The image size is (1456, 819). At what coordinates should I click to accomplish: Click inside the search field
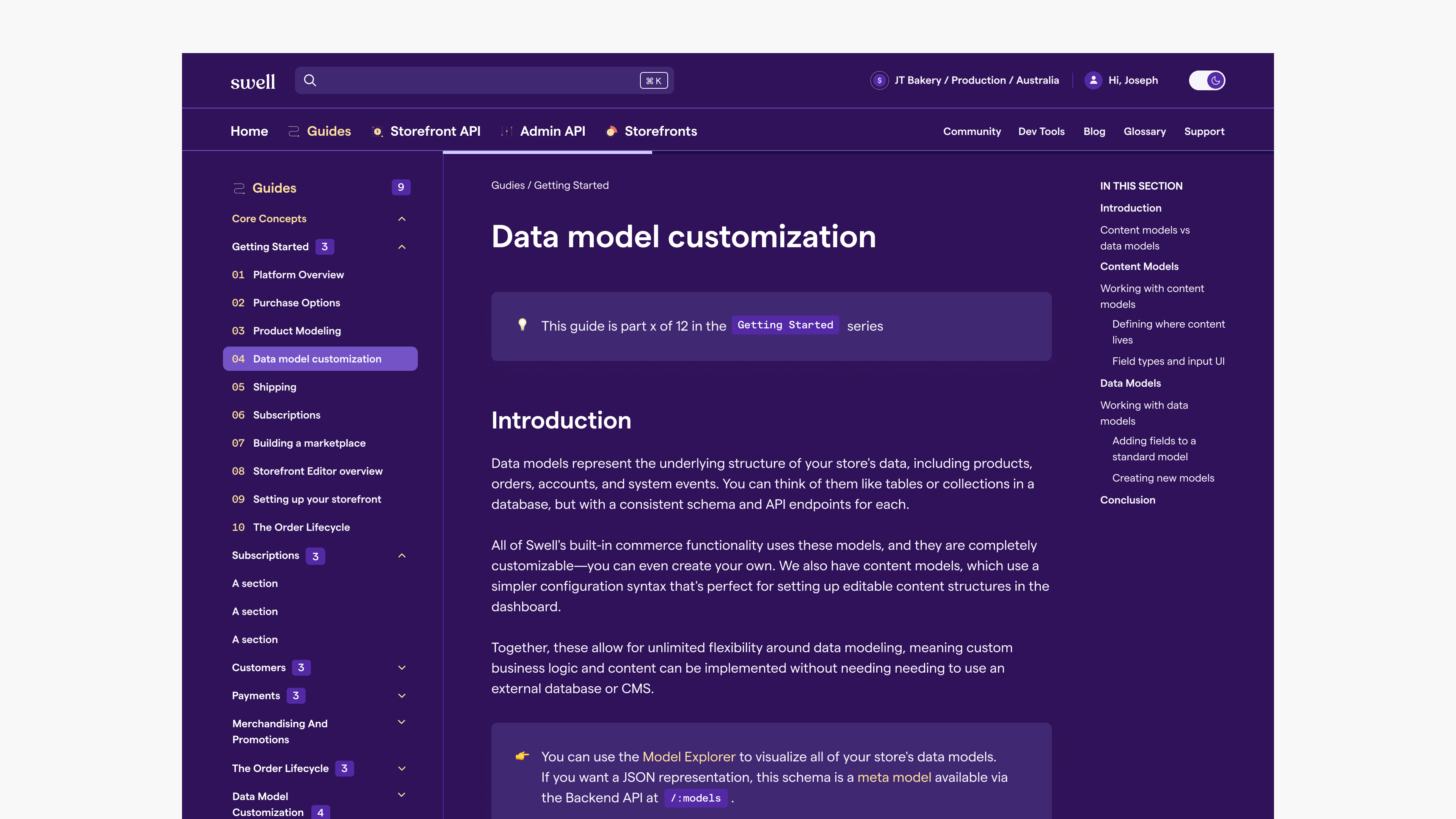coord(484,80)
